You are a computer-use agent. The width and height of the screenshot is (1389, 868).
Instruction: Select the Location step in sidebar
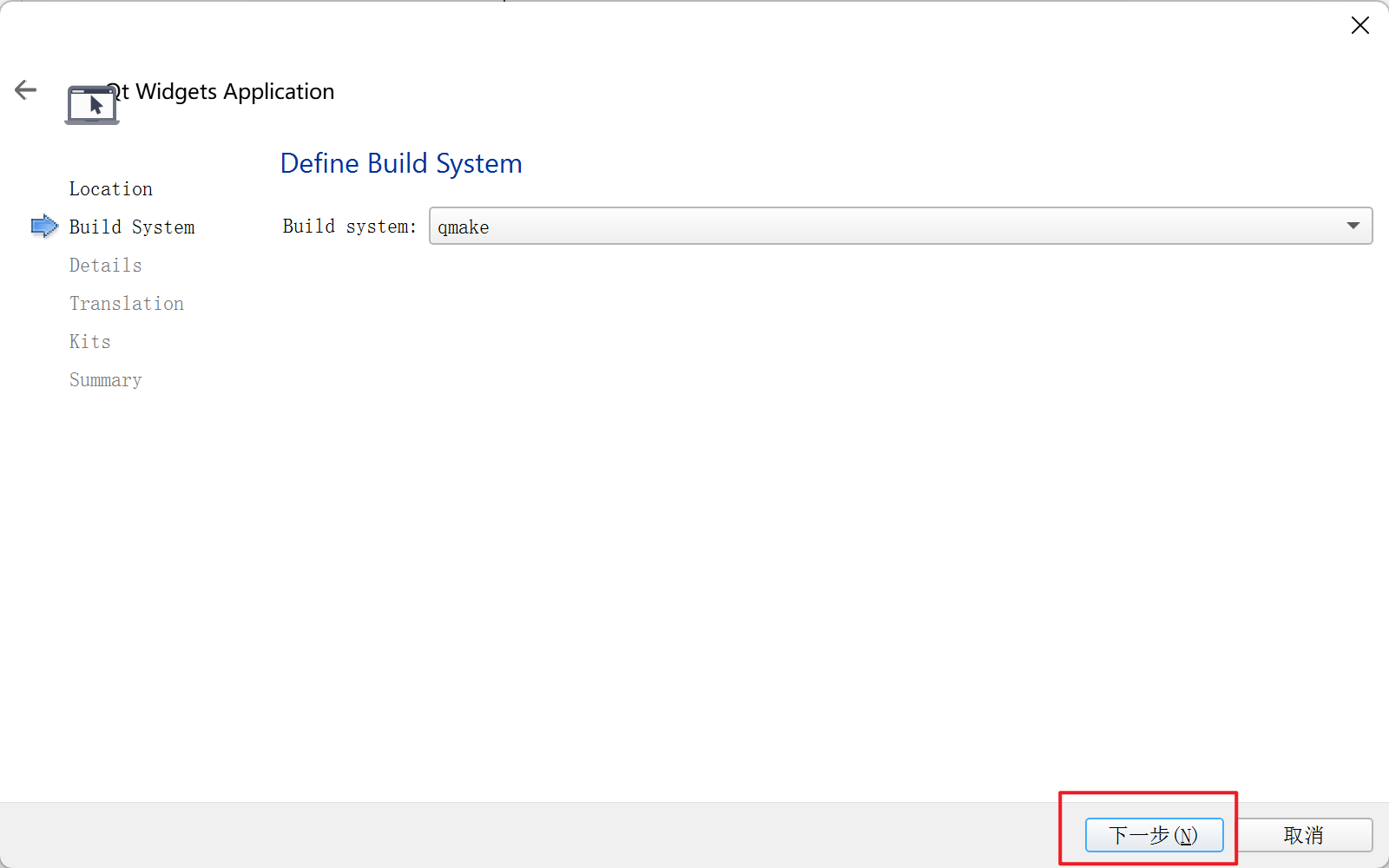pos(111,189)
